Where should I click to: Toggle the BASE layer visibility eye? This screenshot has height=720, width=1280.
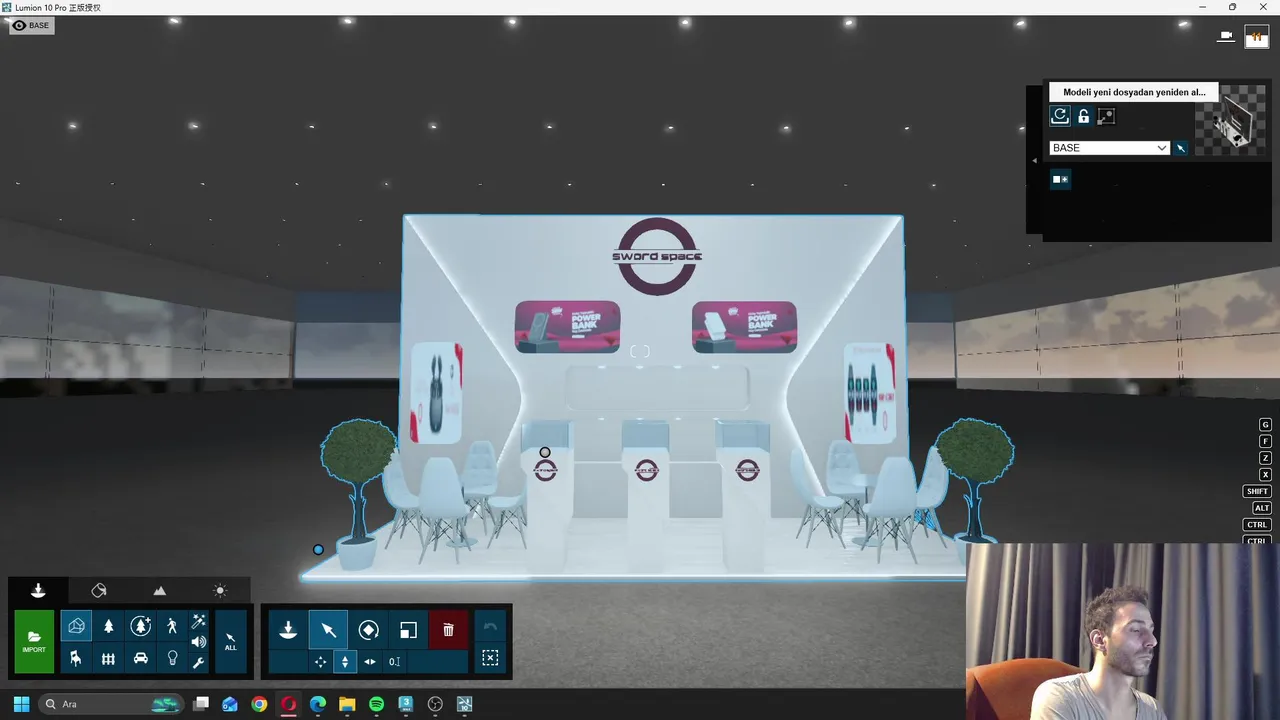tap(19, 25)
